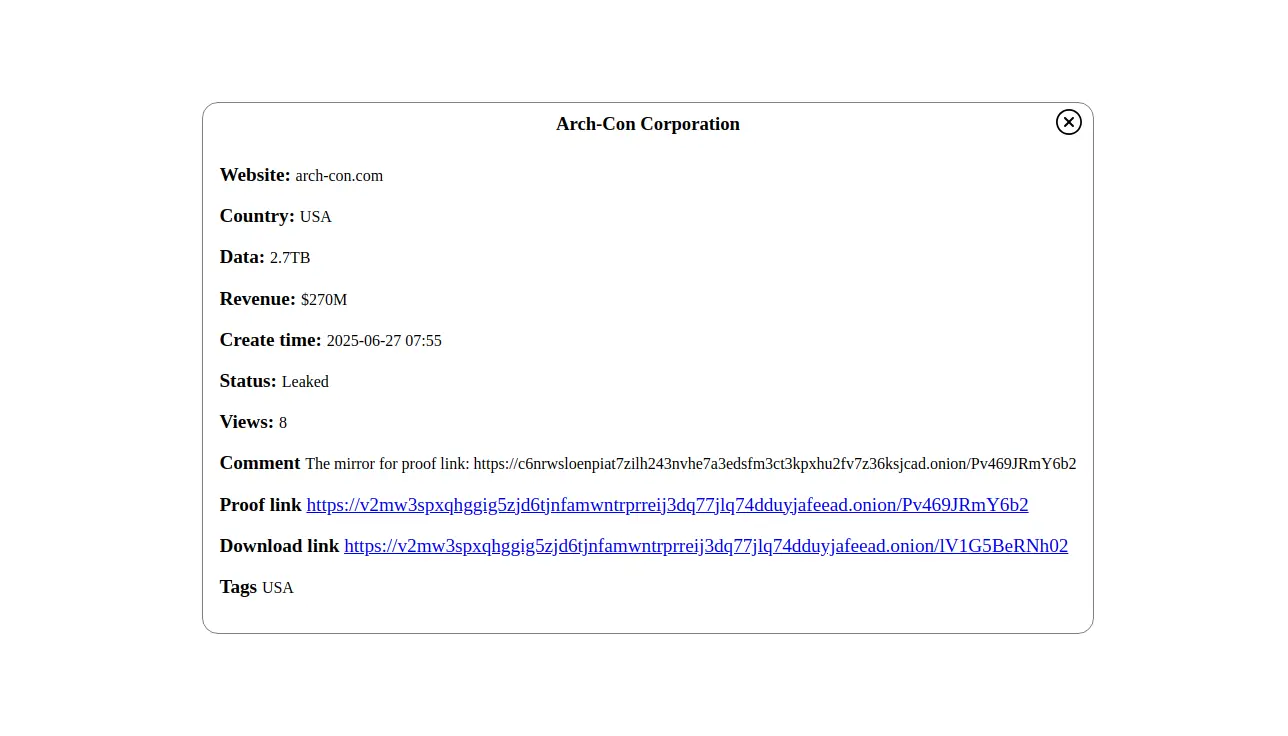Click the views count 8
Image resolution: width=1288 pixels, height=736 pixels.
[x=283, y=423]
